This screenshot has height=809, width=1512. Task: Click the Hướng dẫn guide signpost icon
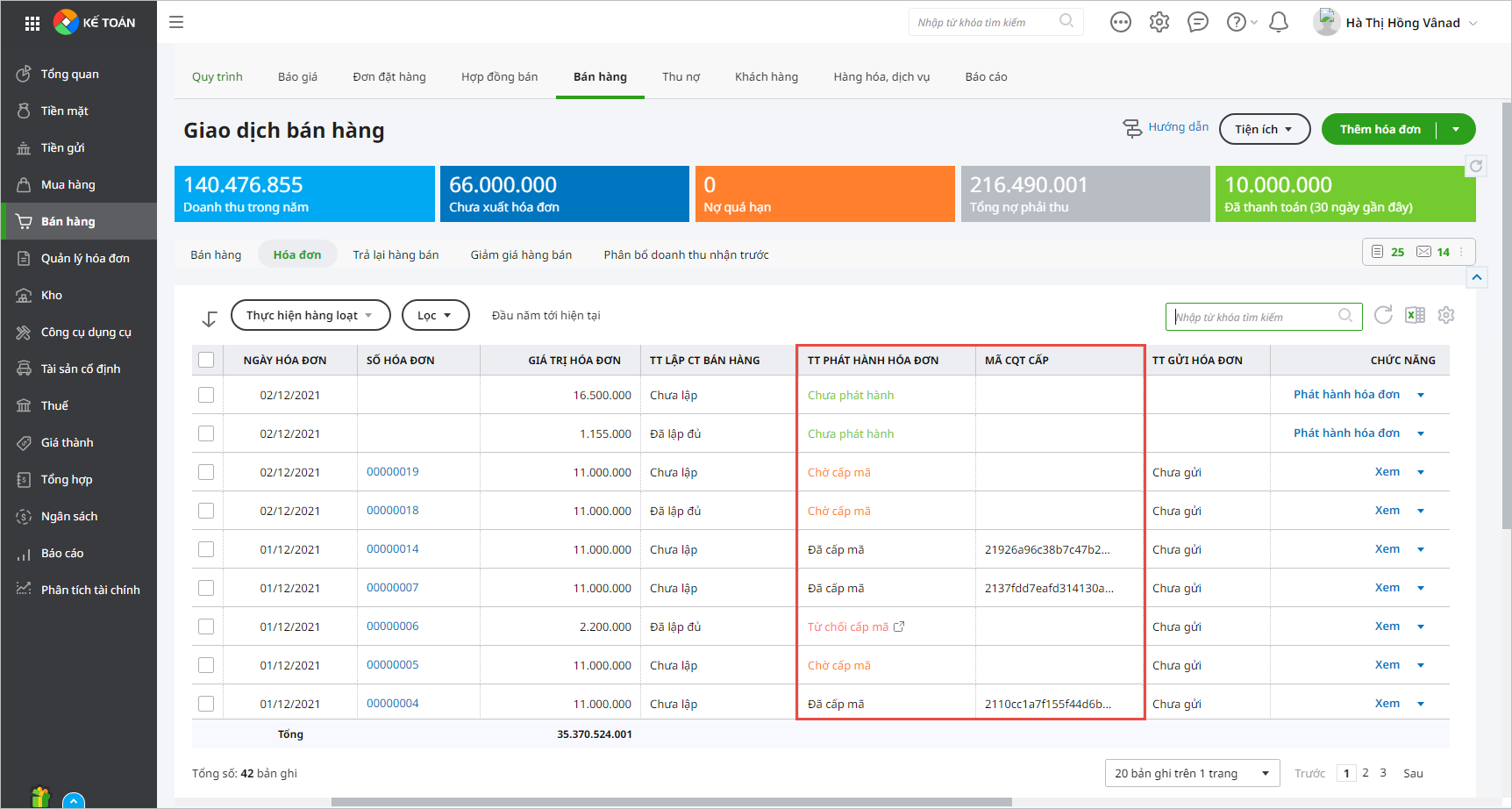click(x=1132, y=128)
